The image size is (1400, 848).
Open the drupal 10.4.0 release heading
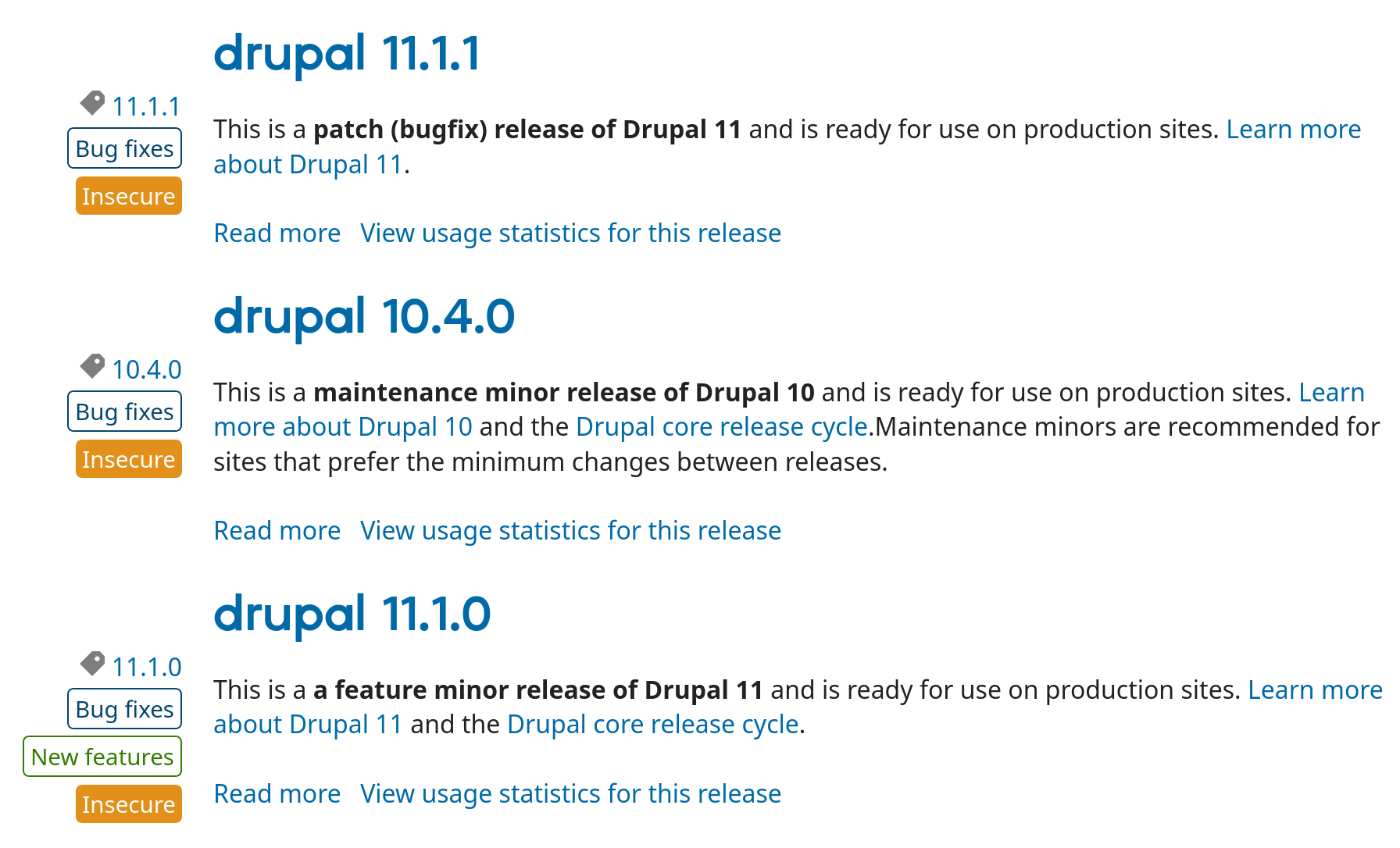click(x=364, y=317)
